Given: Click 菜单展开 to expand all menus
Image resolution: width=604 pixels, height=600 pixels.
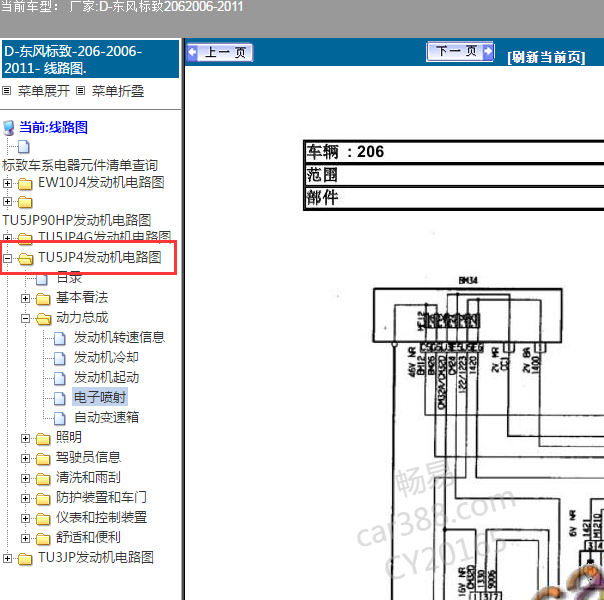Looking at the screenshot, I should [x=44, y=91].
